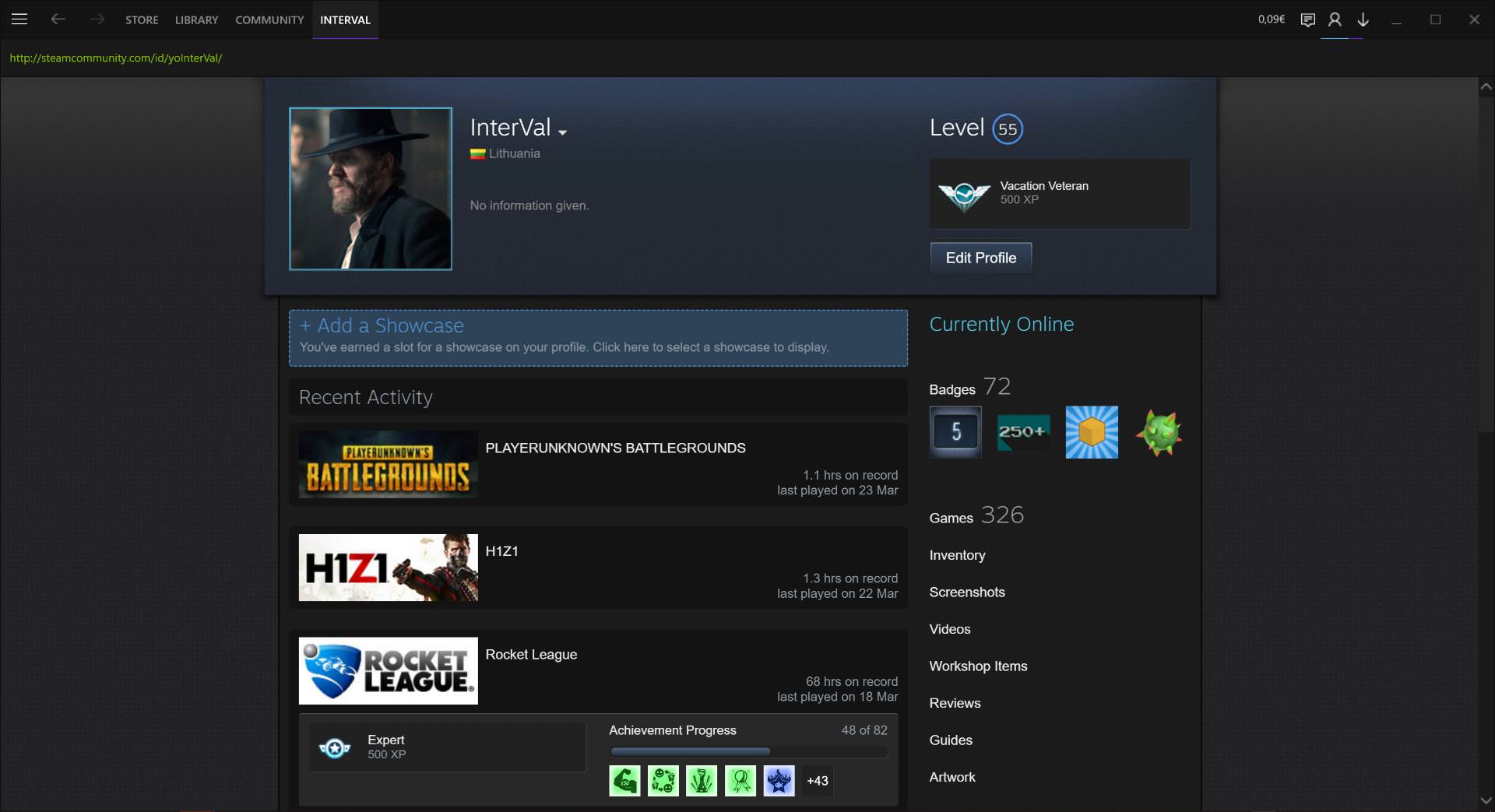Open the friends person icon

pos(1335,19)
